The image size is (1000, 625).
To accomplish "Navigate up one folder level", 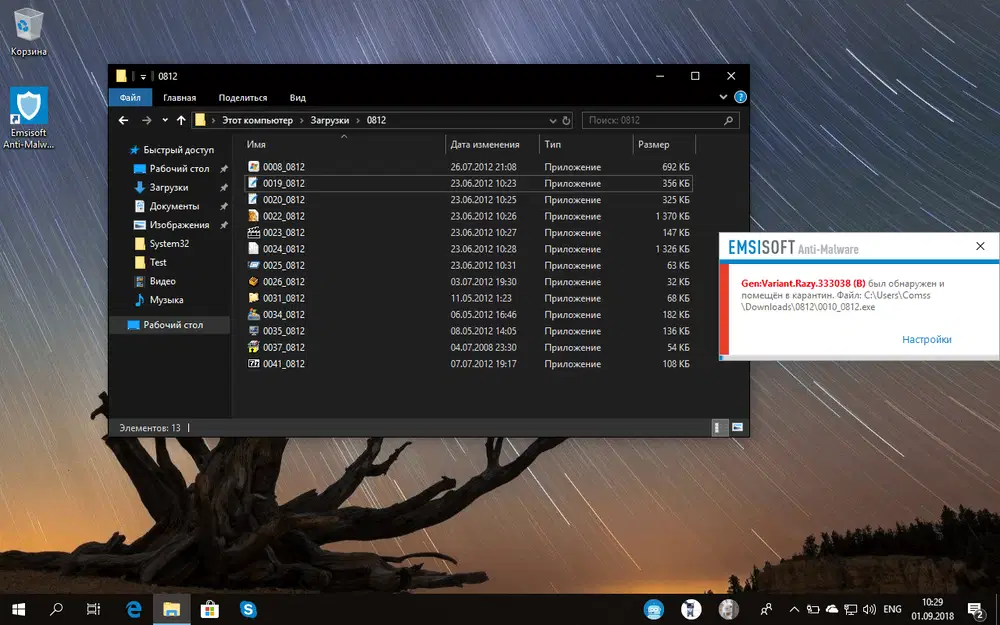I will pyautogui.click(x=181, y=120).
